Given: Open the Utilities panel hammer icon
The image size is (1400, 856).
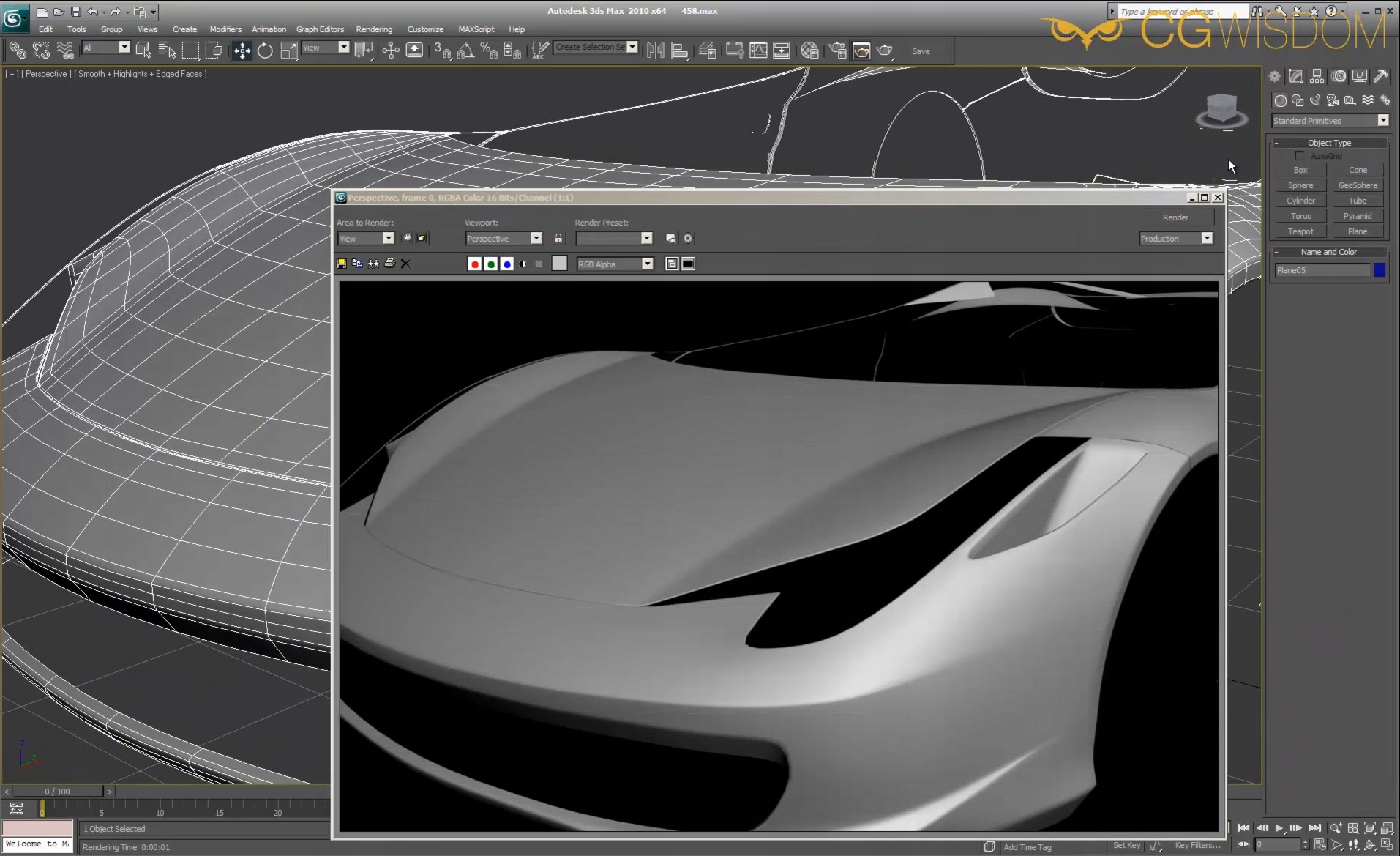Looking at the screenshot, I should 1381,76.
